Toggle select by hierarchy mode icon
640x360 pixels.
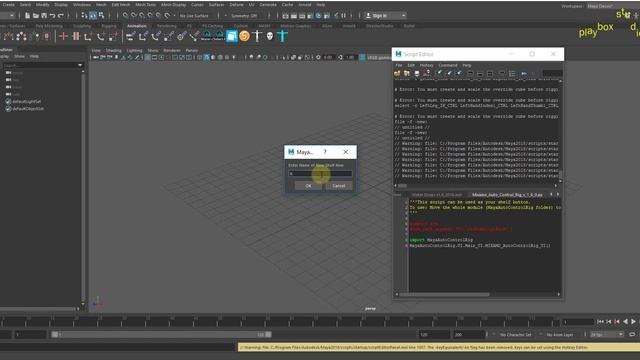click(x=84, y=16)
